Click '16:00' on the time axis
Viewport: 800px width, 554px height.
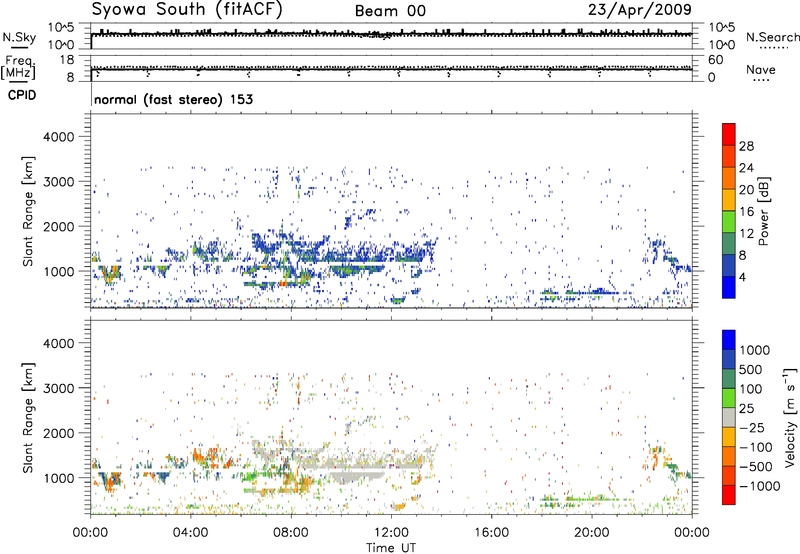pyautogui.click(x=491, y=533)
